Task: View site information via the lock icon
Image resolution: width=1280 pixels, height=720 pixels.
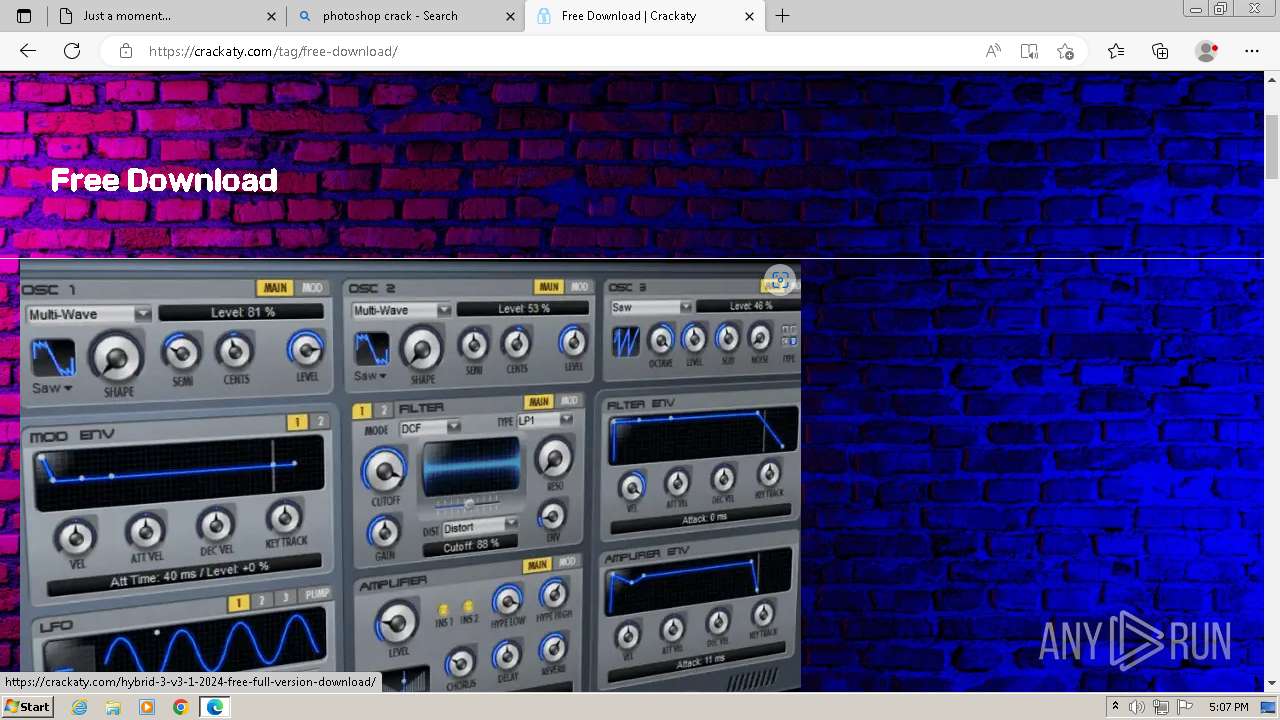Action: point(126,51)
